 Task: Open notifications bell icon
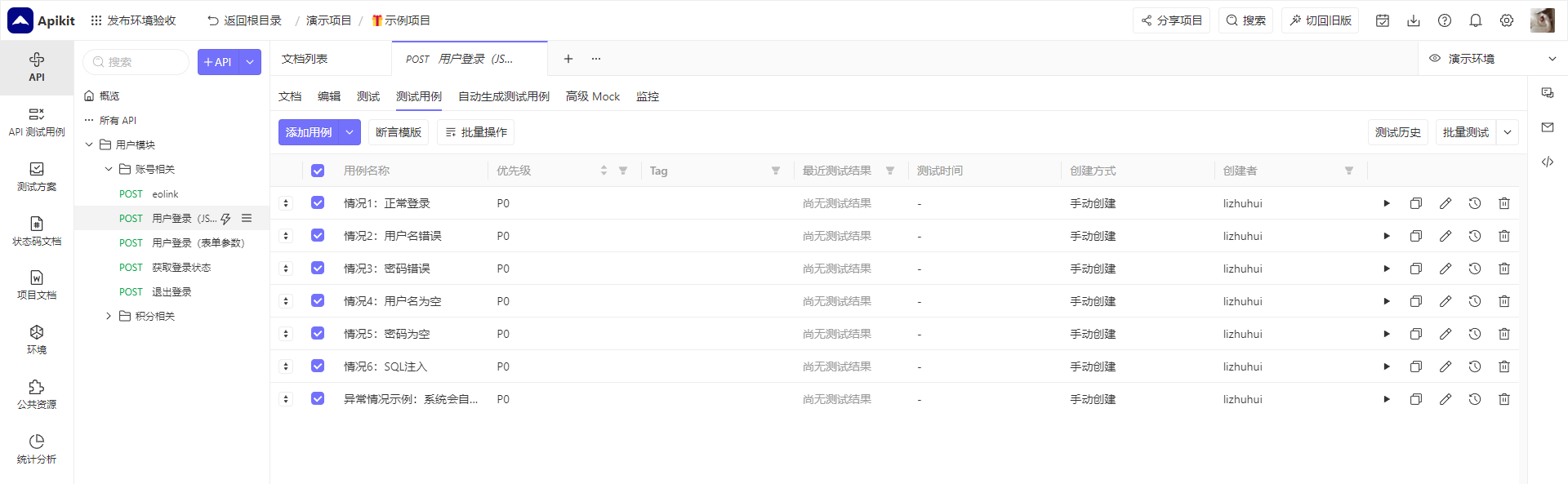(x=1475, y=20)
